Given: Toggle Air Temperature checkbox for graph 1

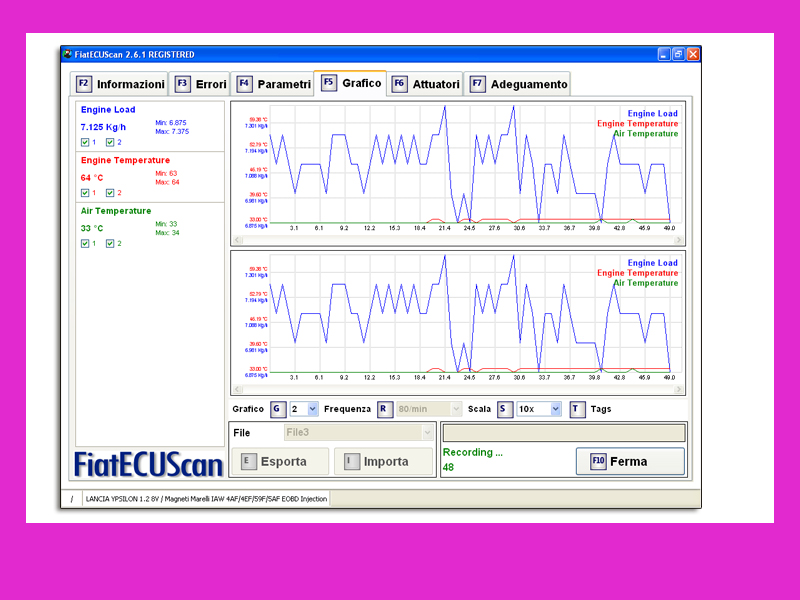Looking at the screenshot, I should coord(85,243).
